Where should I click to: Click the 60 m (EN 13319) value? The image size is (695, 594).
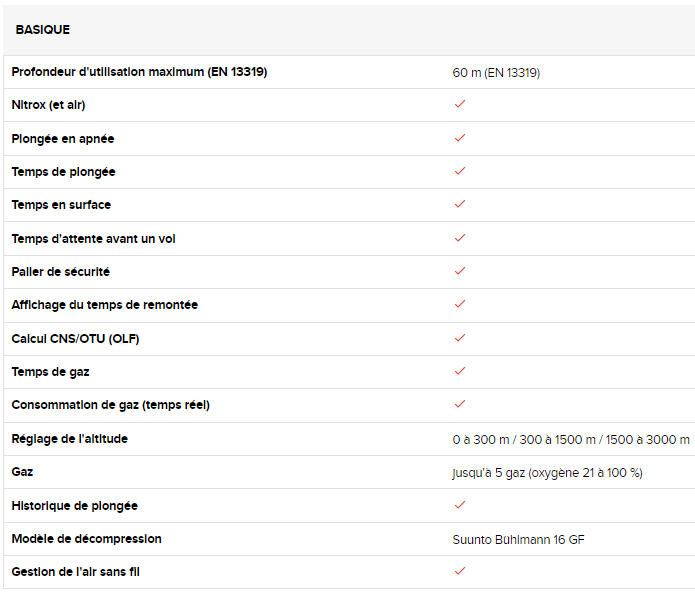[x=496, y=73]
